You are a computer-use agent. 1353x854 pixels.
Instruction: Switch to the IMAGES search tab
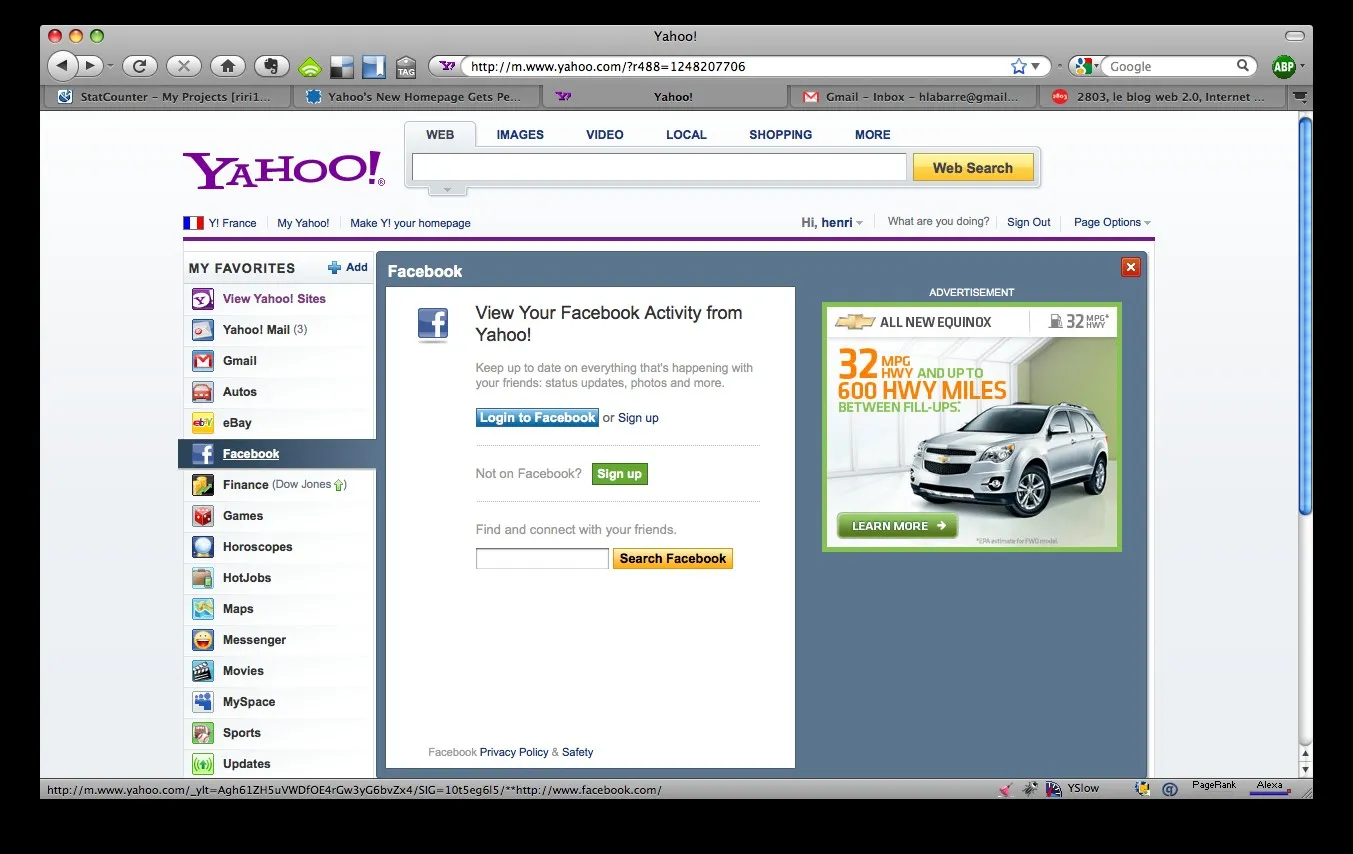[520, 134]
